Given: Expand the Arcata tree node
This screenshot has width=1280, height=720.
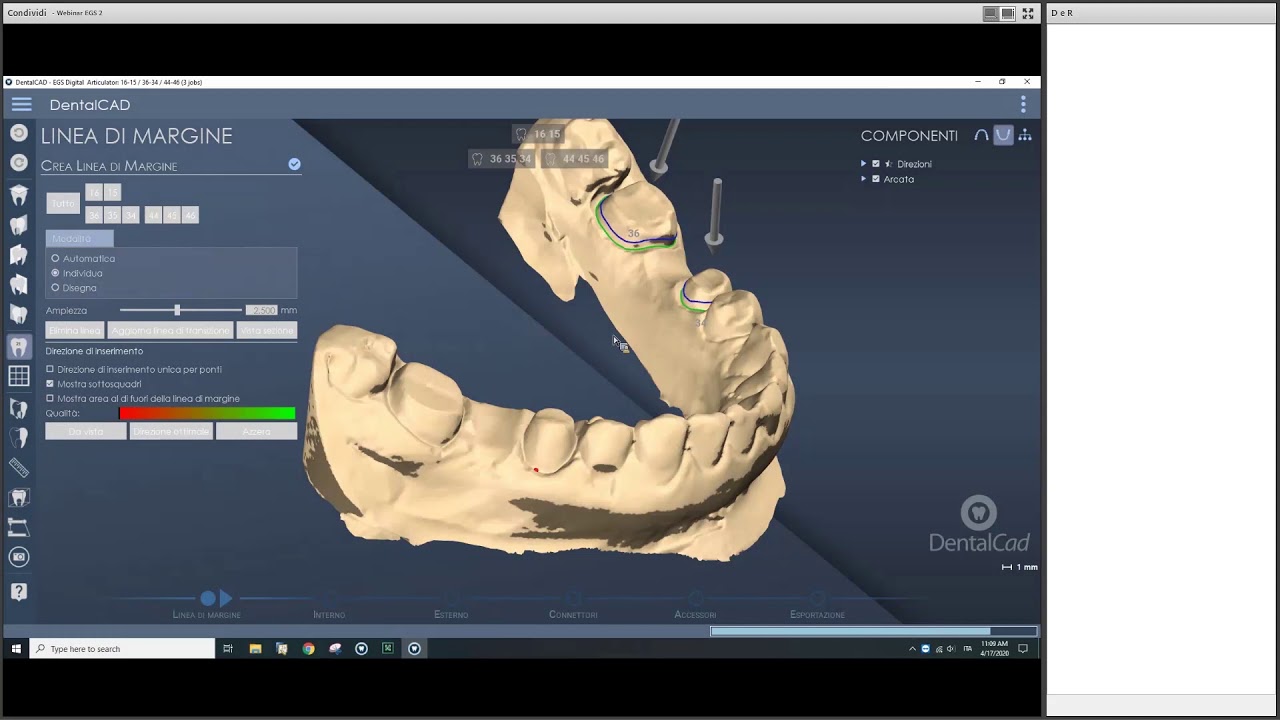Looking at the screenshot, I should (x=864, y=179).
